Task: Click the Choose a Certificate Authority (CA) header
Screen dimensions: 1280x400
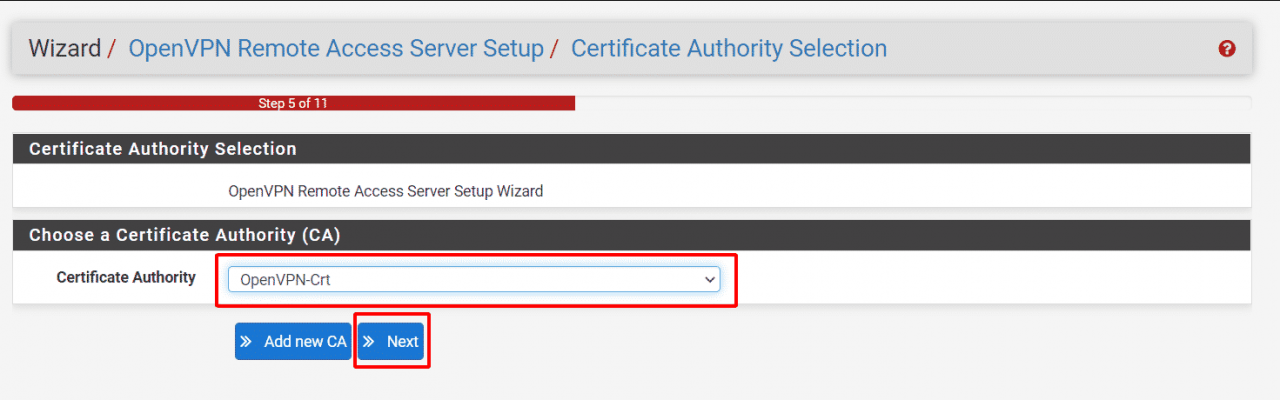Action: (x=185, y=235)
